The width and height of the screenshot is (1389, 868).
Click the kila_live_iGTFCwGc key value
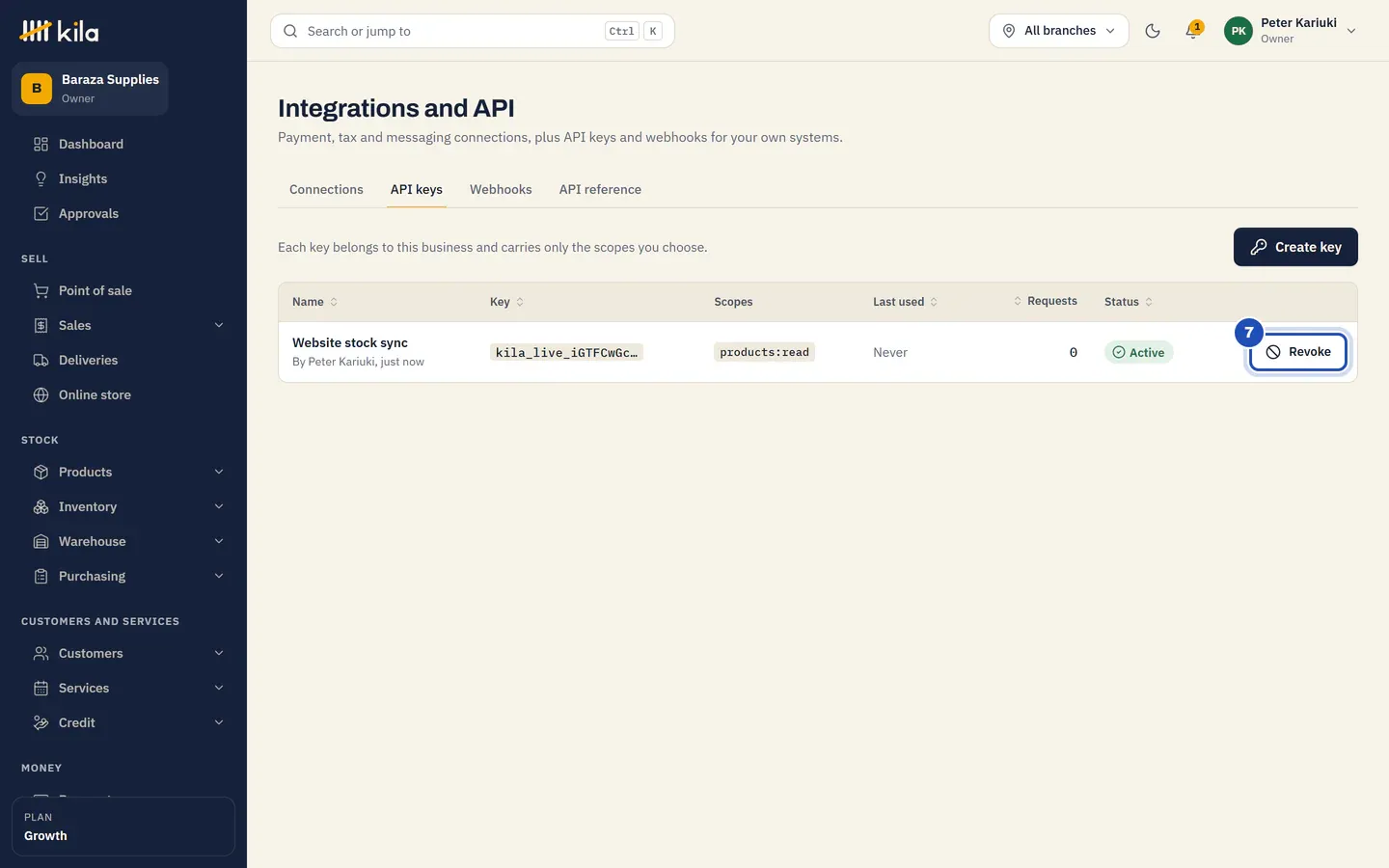click(x=566, y=352)
